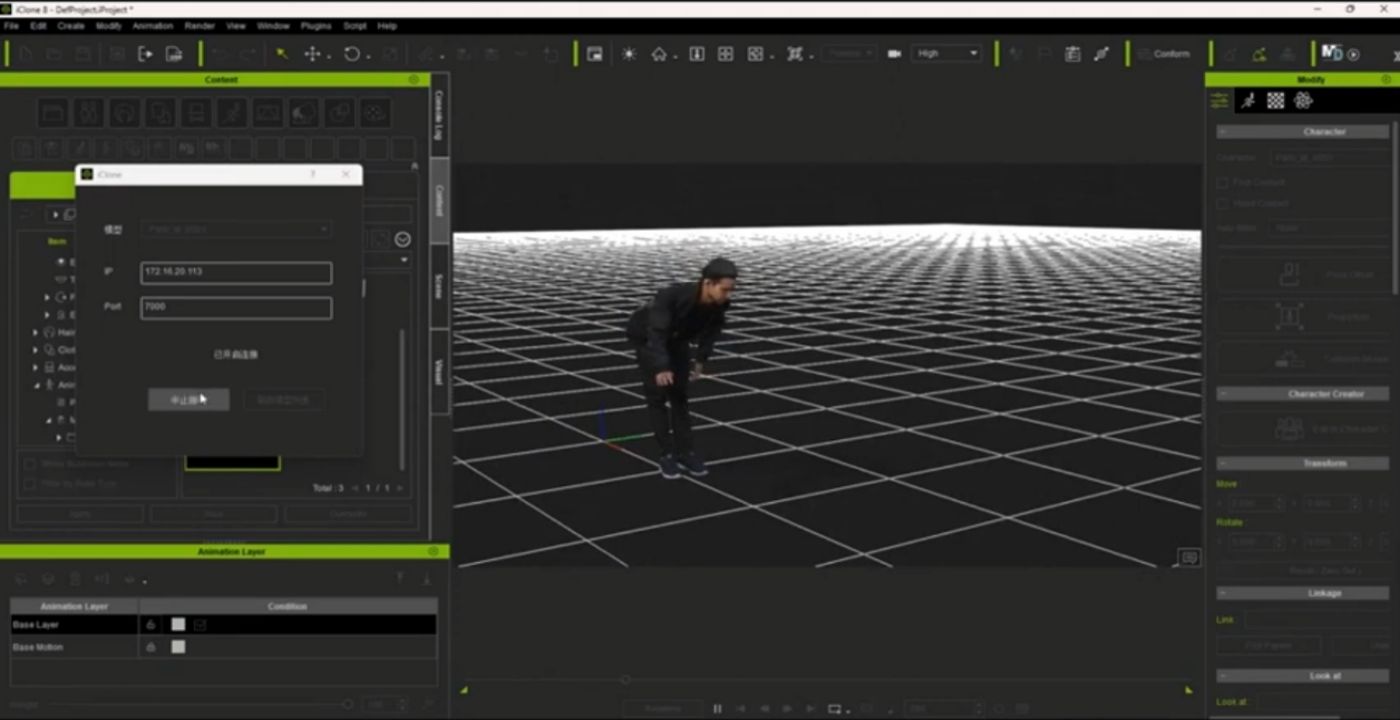The image size is (1400, 720).
Task: Click the Animation Layer panel pin icon
Action: [x=433, y=552]
